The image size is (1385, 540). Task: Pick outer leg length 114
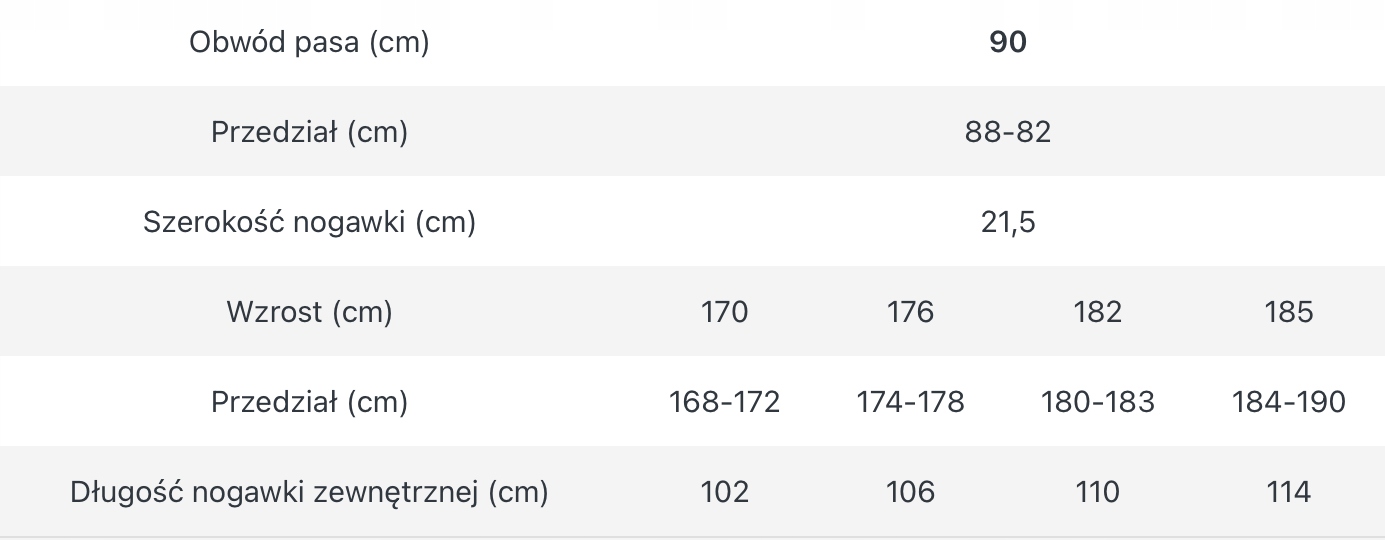point(1288,492)
